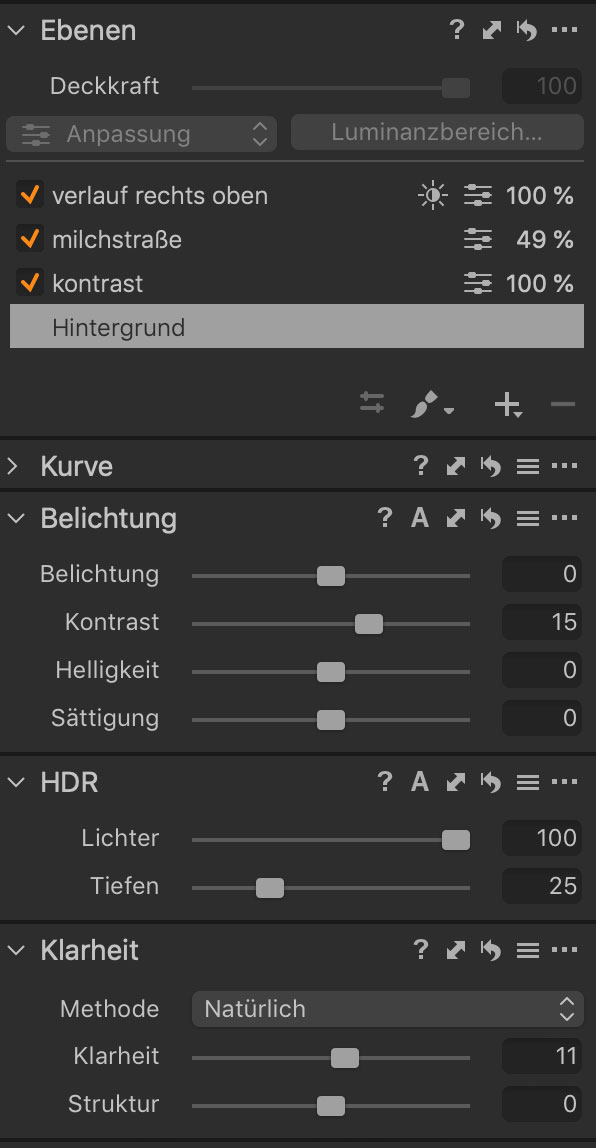Select the milchstraße layer name
This screenshot has width=596, height=1148.
click(x=117, y=239)
